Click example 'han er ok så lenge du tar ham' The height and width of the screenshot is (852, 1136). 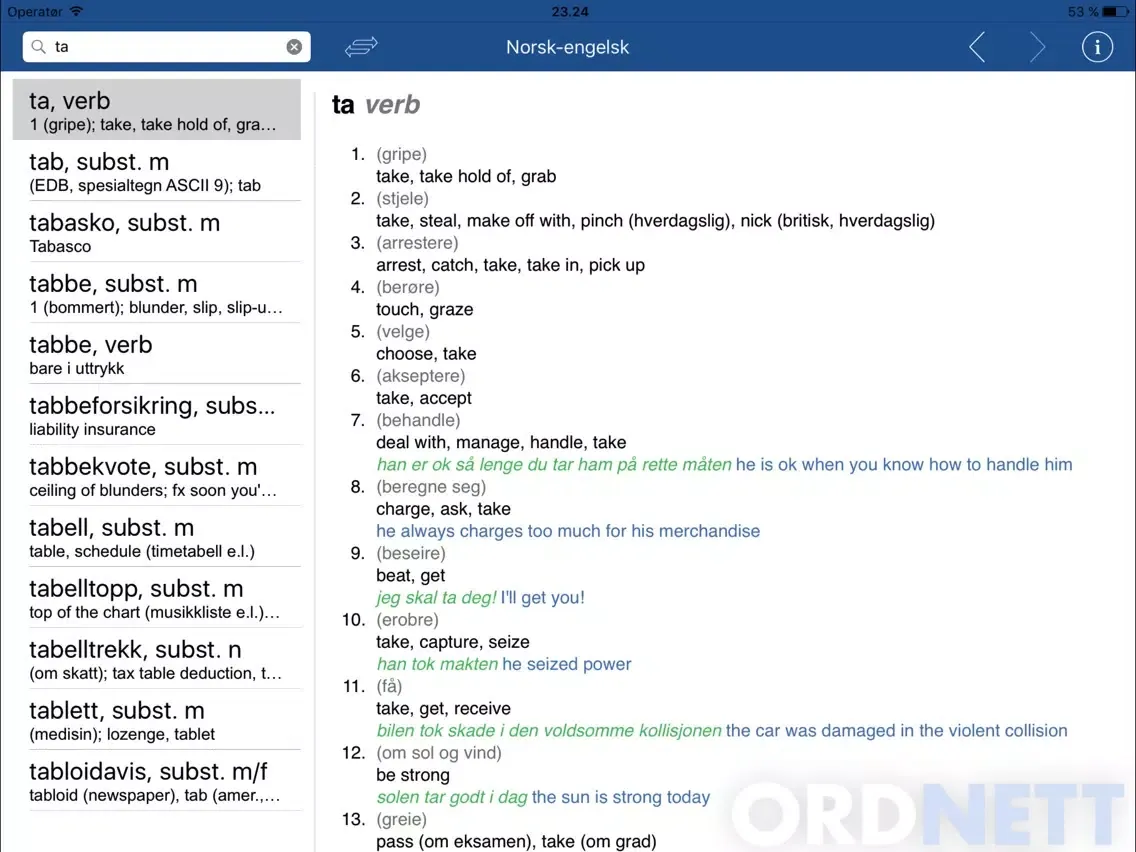(554, 464)
